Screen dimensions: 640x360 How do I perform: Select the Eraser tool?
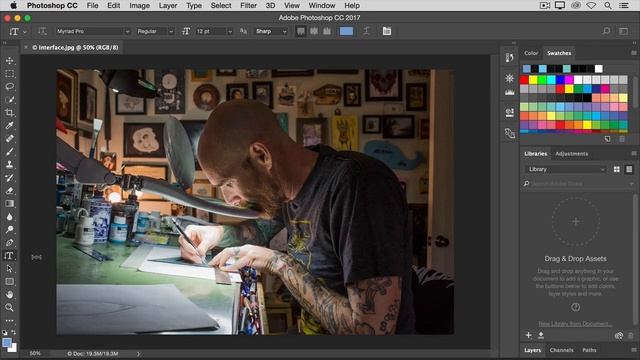pyautogui.click(x=9, y=191)
